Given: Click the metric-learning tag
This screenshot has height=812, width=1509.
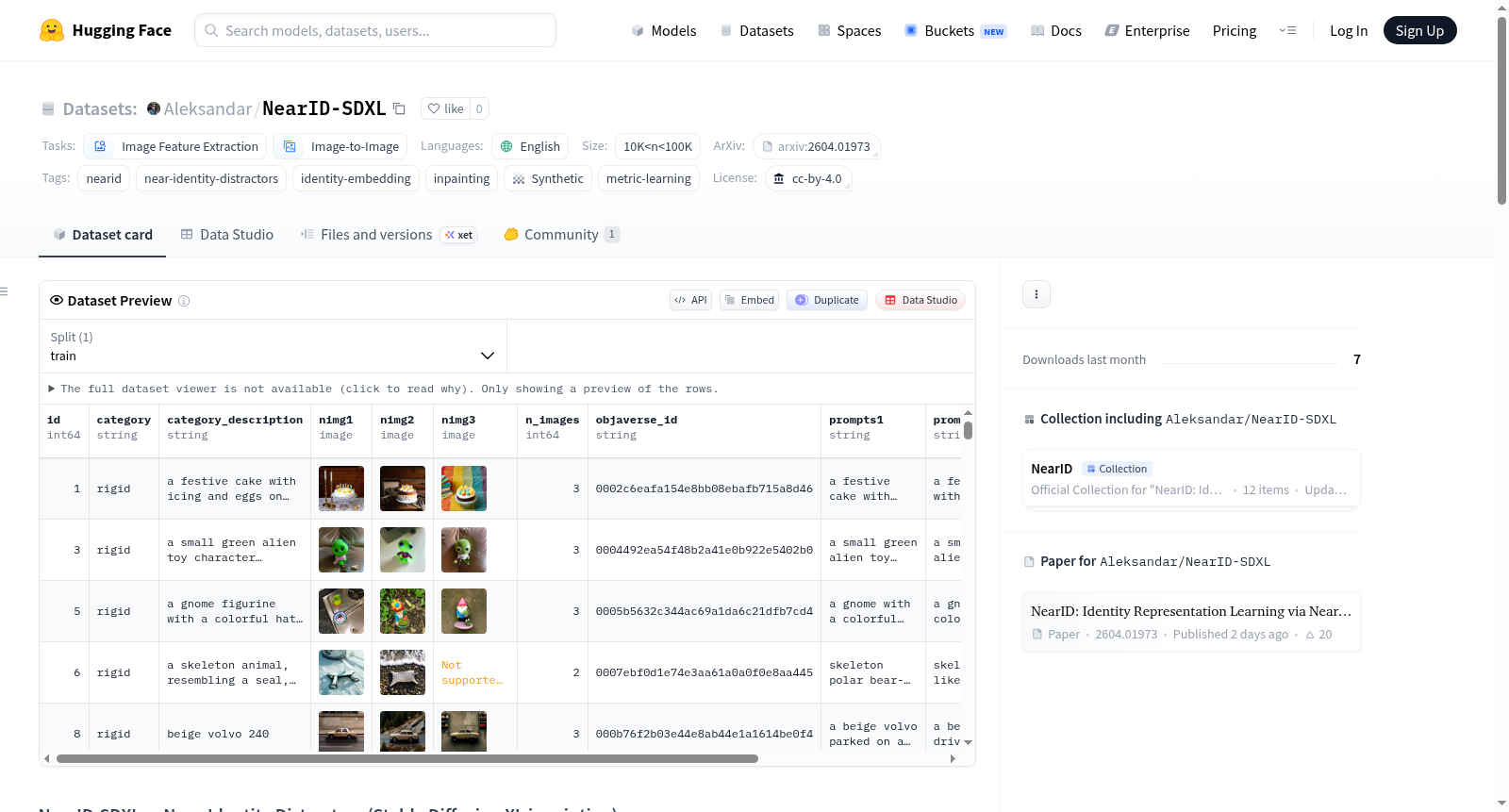Looking at the screenshot, I should point(649,178).
